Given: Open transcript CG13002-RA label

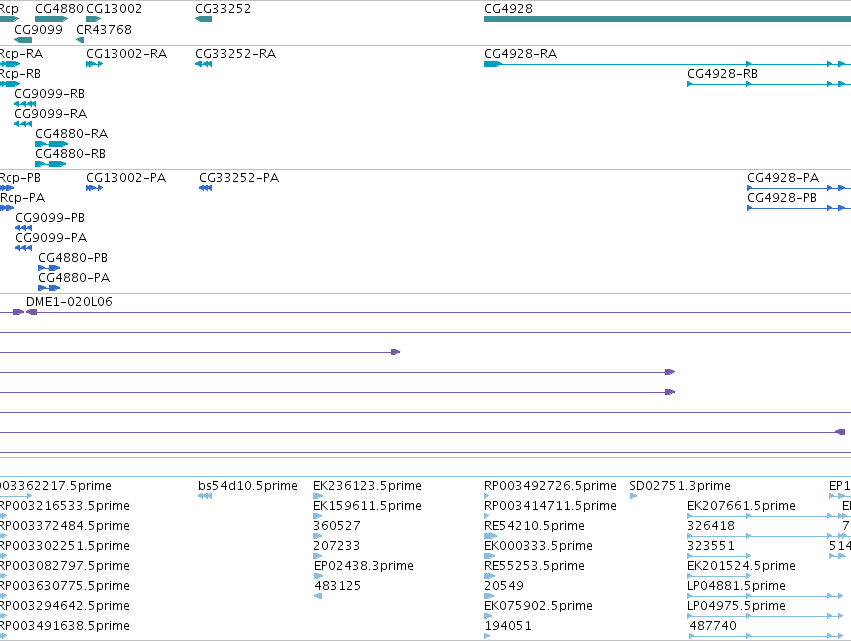Looking at the screenshot, I should (x=126, y=54).
